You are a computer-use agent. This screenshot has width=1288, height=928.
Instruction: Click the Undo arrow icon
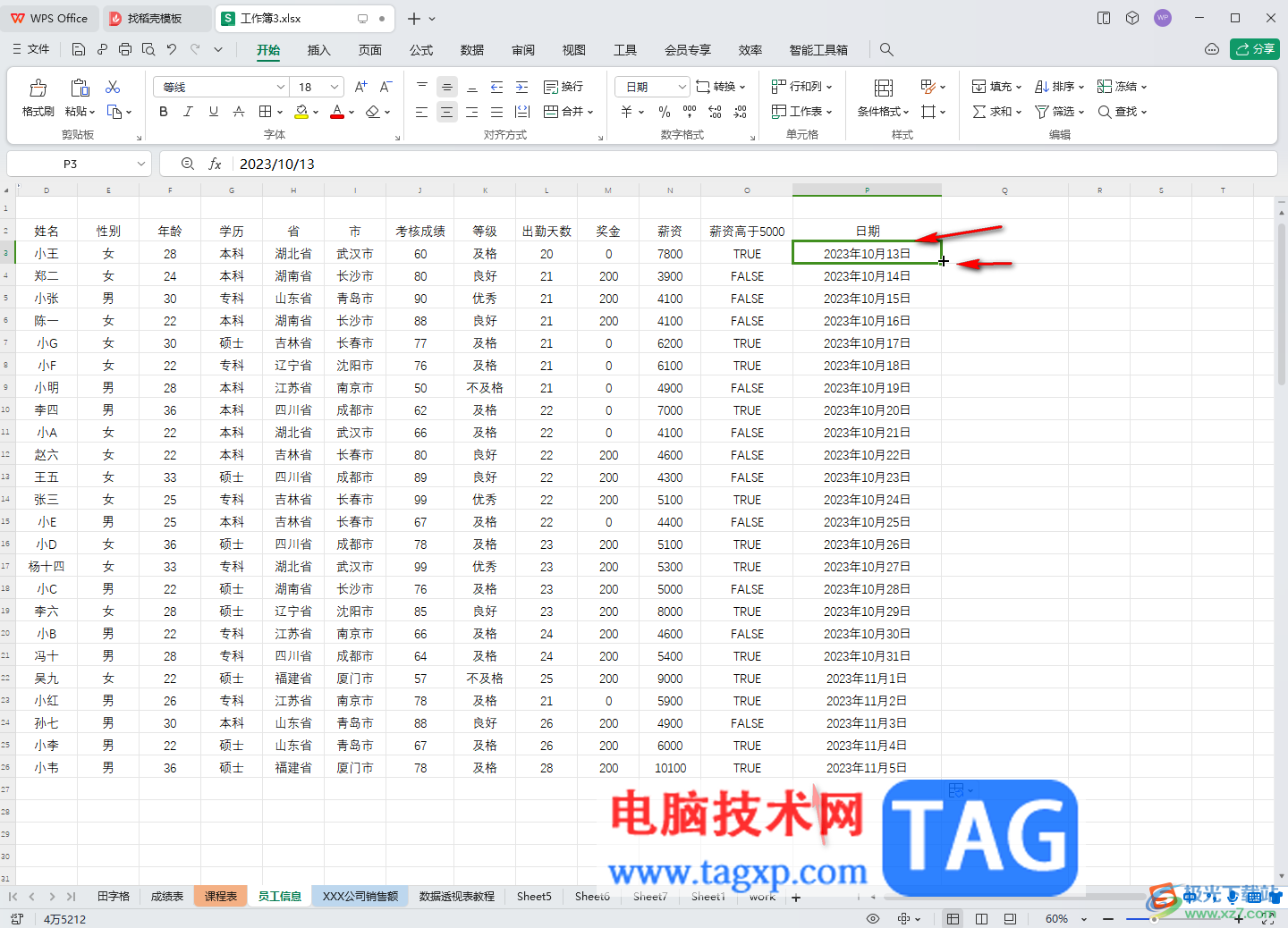click(172, 50)
